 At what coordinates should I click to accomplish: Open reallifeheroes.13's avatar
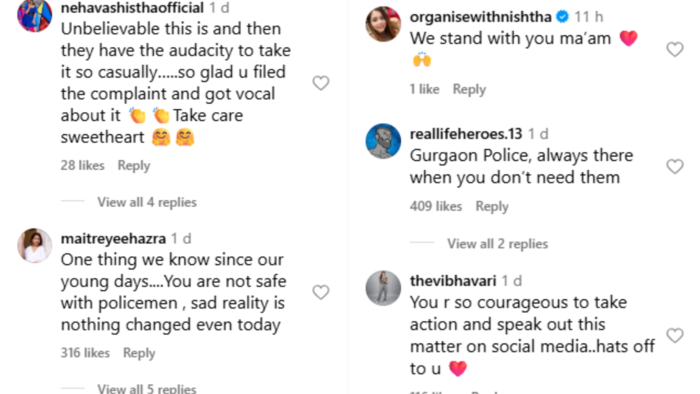click(x=383, y=141)
